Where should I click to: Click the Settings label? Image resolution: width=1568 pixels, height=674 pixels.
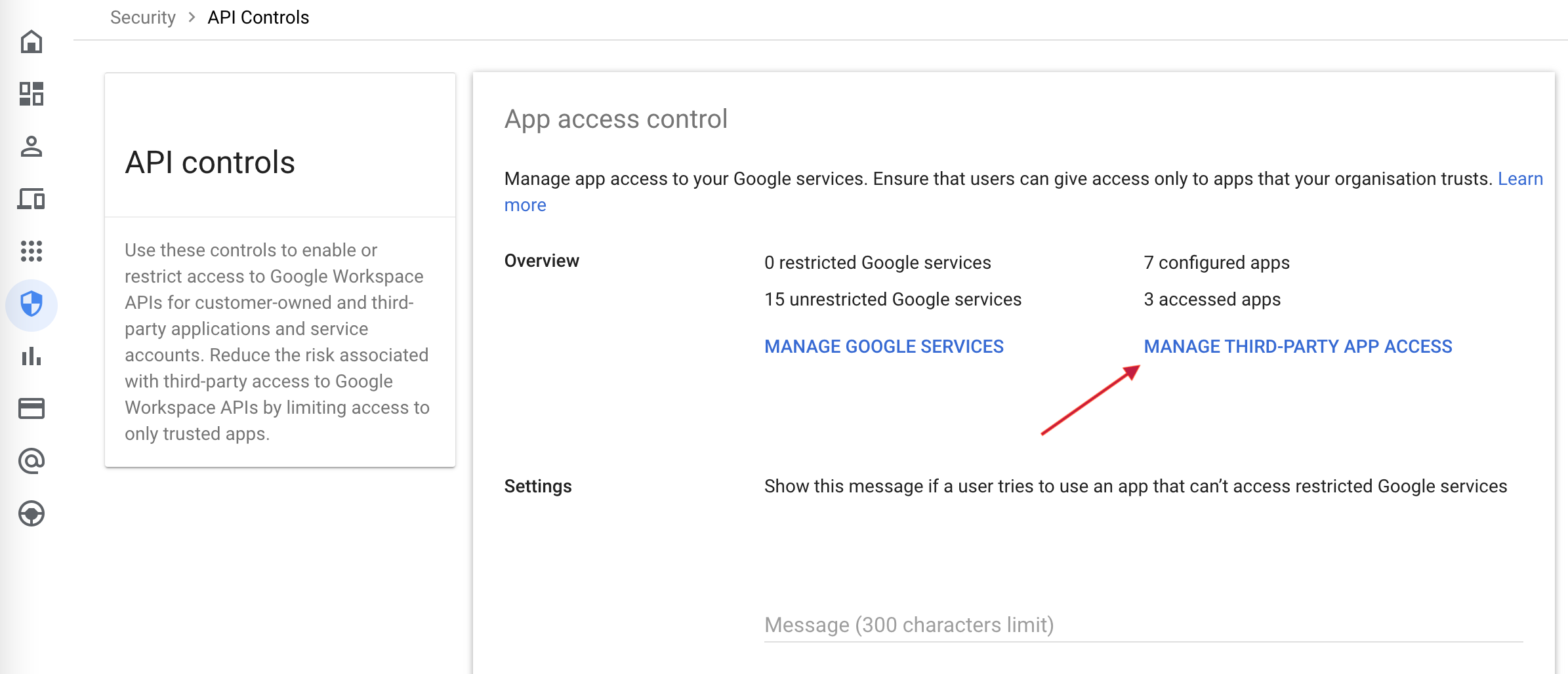(537, 486)
